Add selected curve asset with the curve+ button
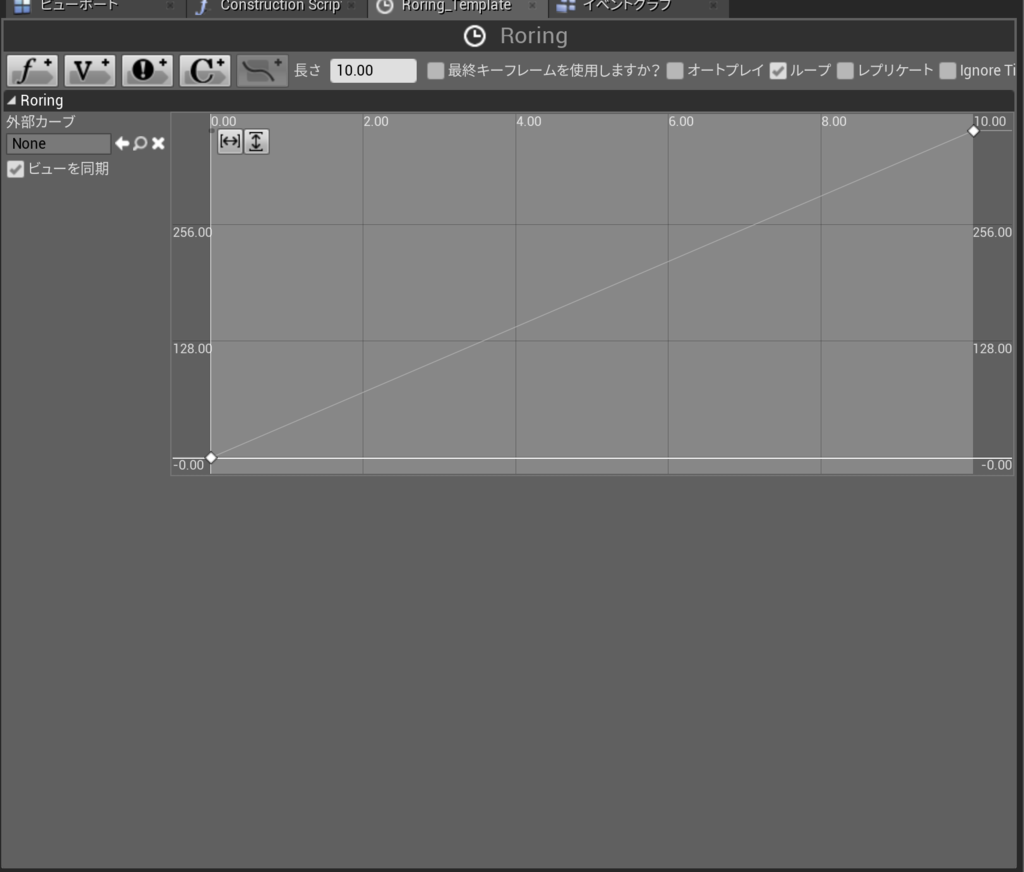The height and width of the screenshot is (872, 1024). pos(262,71)
